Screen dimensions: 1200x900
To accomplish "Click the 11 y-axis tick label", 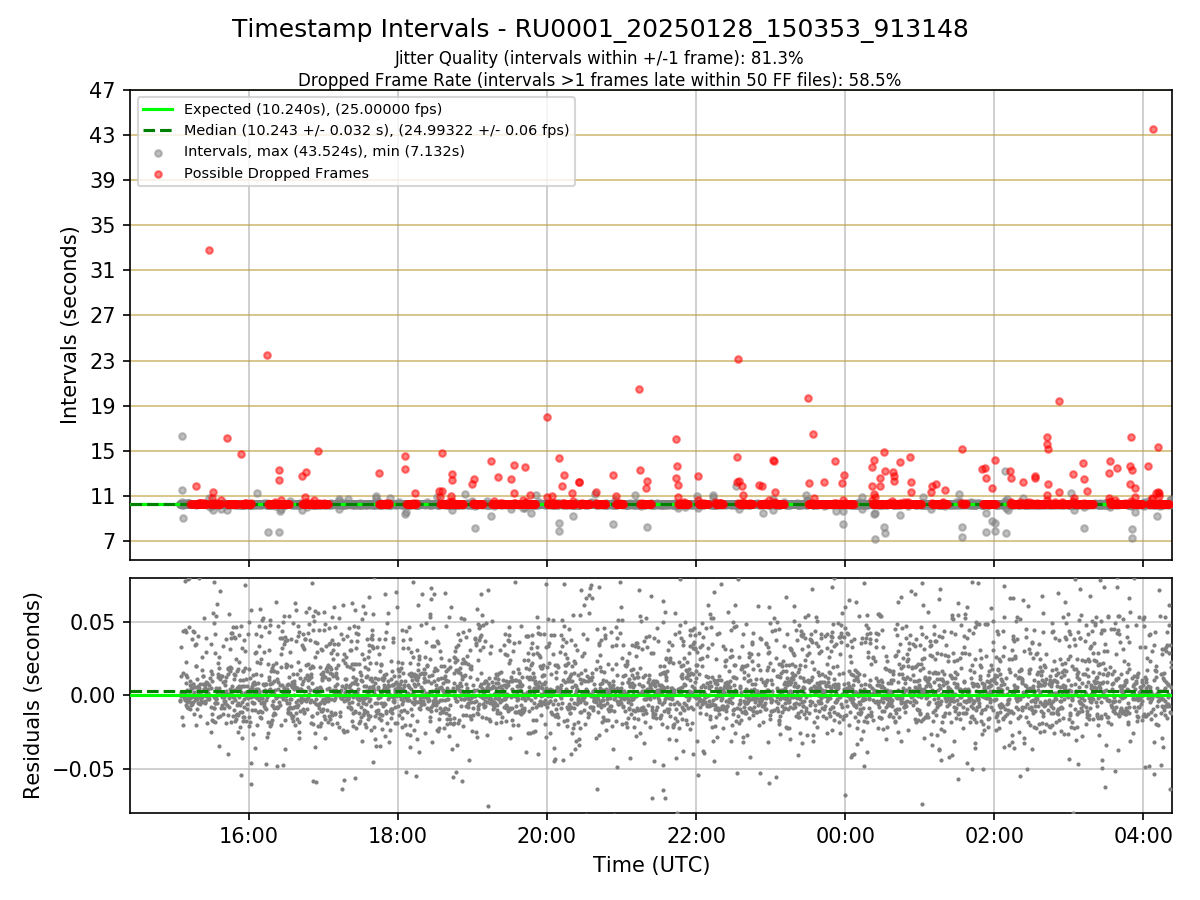I will pyautogui.click(x=103, y=496).
